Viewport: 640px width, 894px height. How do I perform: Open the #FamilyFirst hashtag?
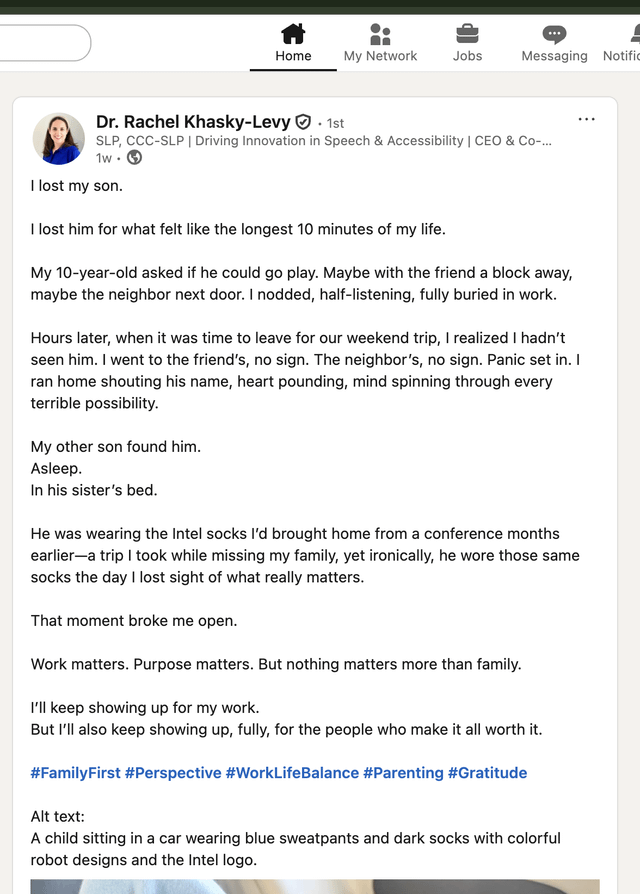tap(76, 773)
